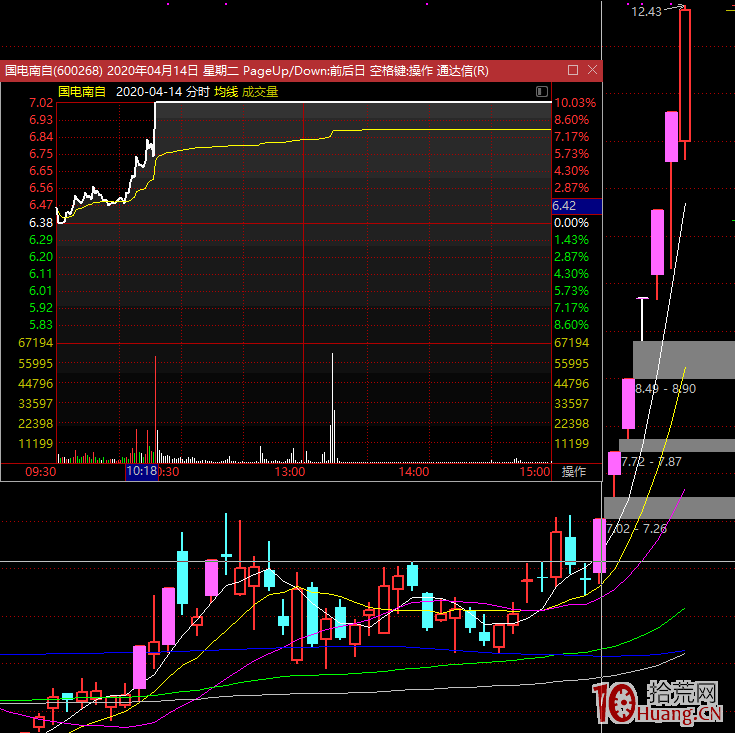
Task: Open the 操作 menu button
Action: (x=574, y=471)
